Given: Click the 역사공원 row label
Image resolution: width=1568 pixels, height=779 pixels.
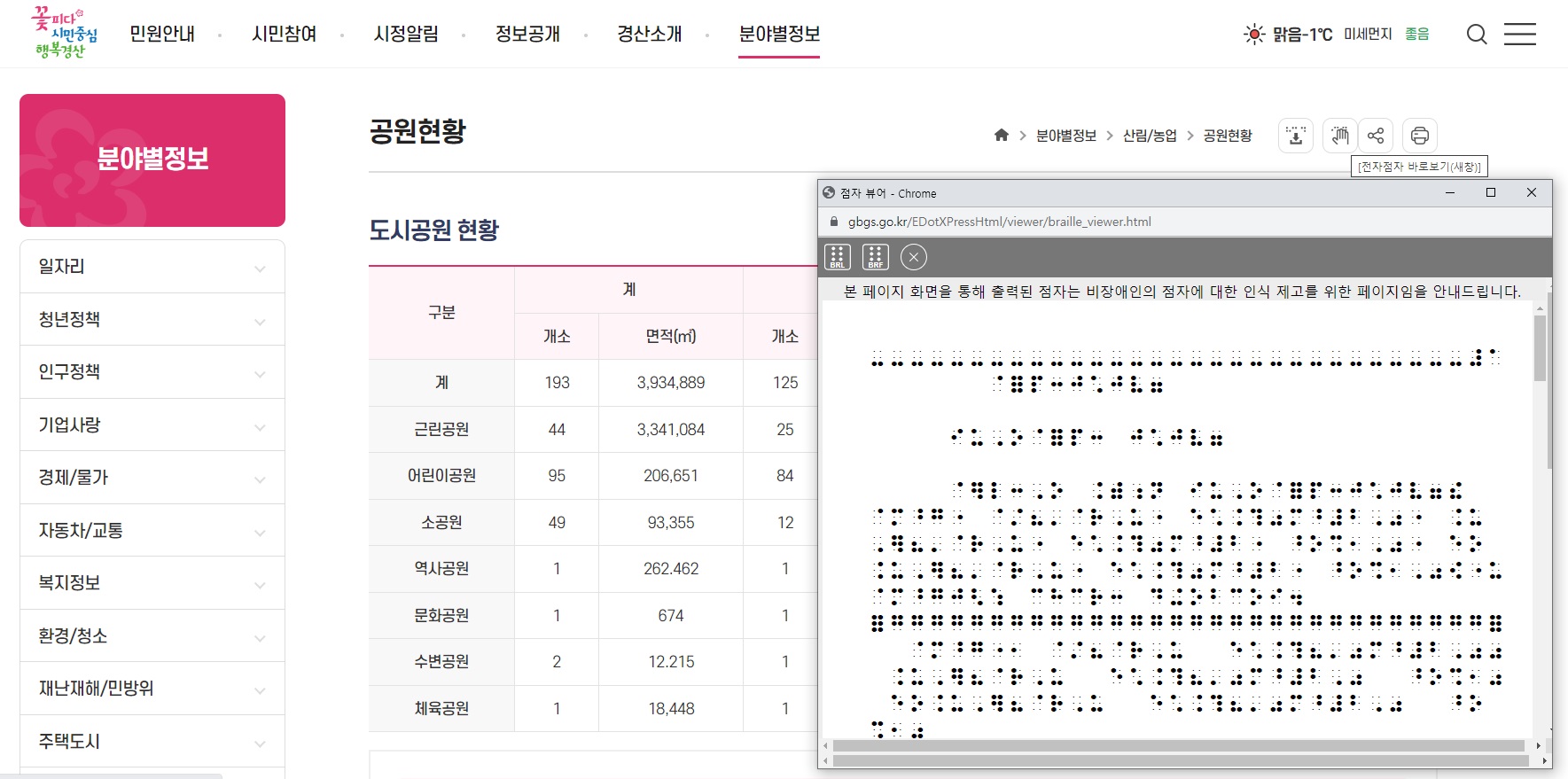Looking at the screenshot, I should tap(441, 569).
